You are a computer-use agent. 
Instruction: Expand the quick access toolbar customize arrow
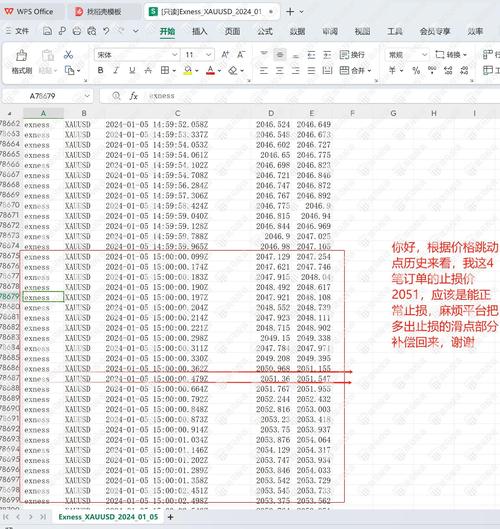tap(136, 31)
